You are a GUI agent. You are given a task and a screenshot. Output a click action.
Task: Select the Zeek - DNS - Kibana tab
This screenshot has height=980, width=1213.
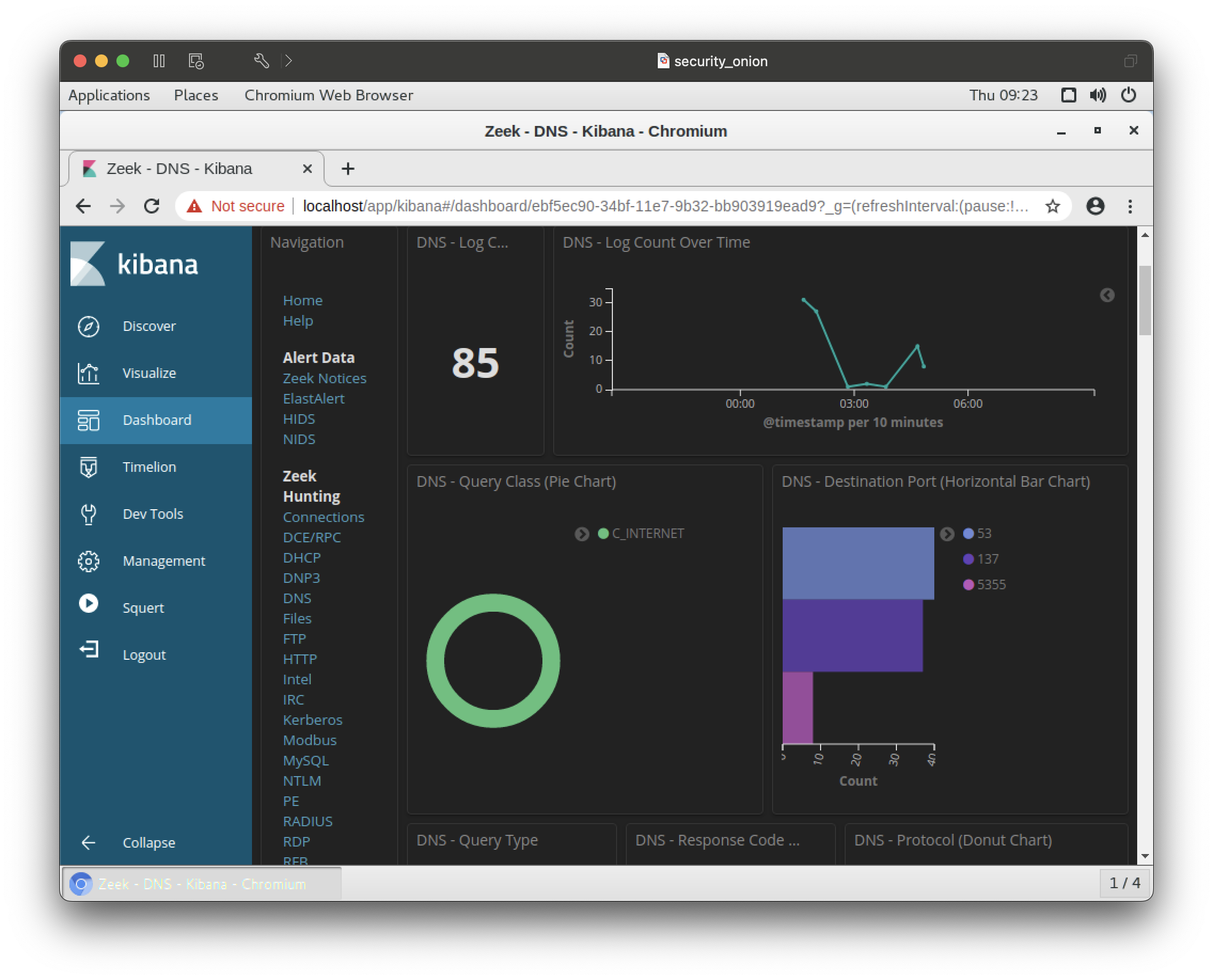click(196, 169)
